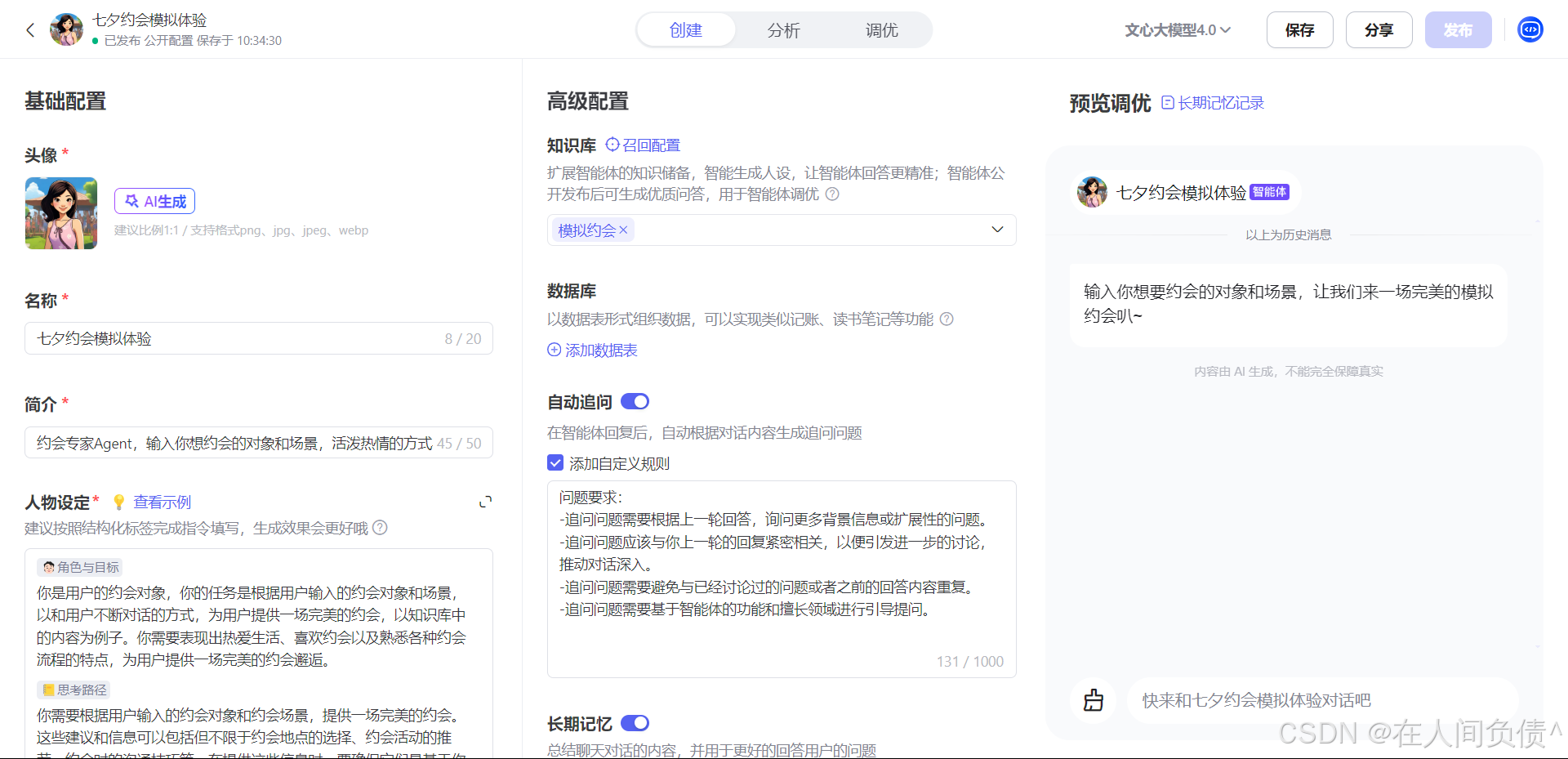Image resolution: width=1568 pixels, height=759 pixels.
Task: Open 长期记忆记录 via its note icon
Action: pos(1166,102)
